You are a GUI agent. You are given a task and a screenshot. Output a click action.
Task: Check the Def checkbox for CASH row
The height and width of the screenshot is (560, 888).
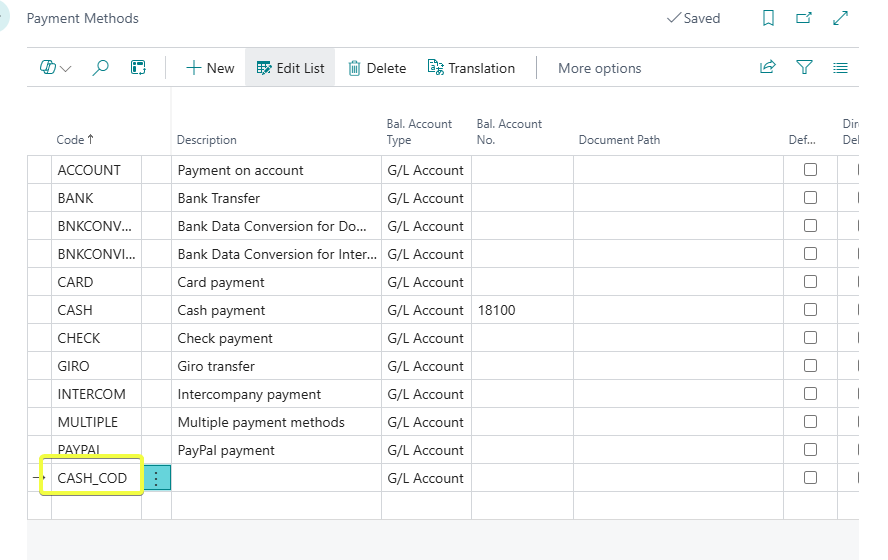[x=810, y=310]
